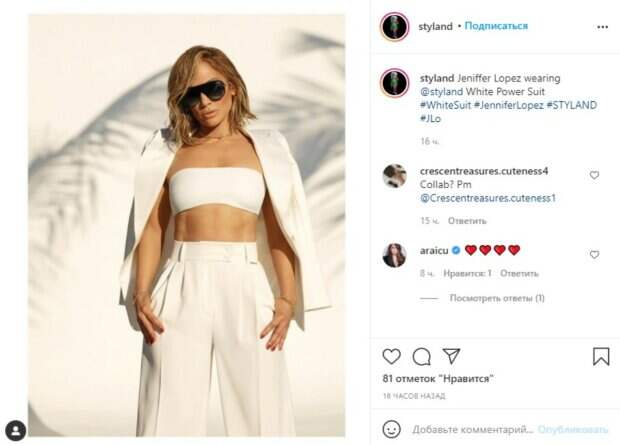Focus the Добавьте комментарий input field

pos(473,430)
